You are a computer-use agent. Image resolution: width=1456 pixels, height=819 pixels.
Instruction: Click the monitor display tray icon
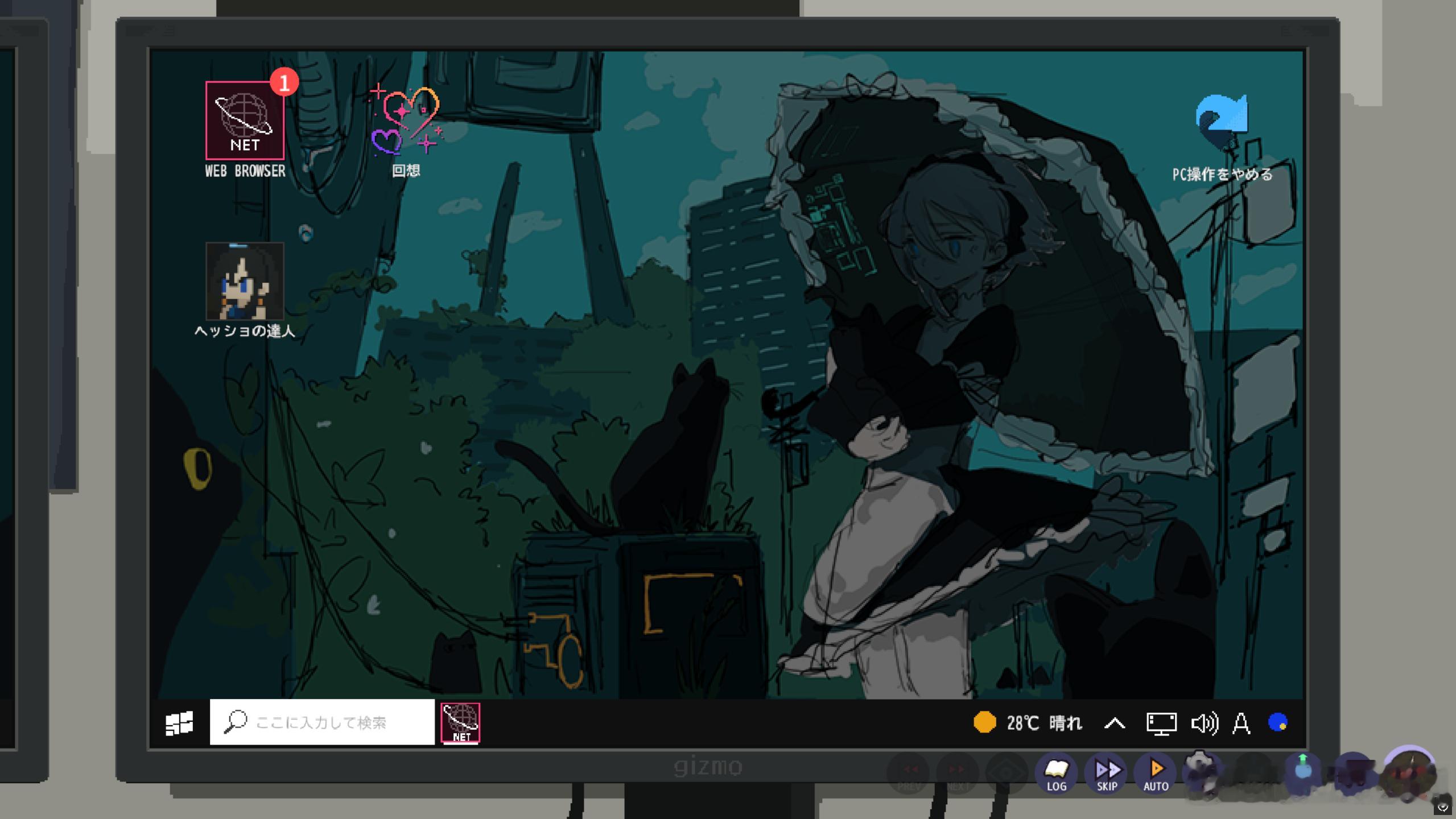point(1161,723)
